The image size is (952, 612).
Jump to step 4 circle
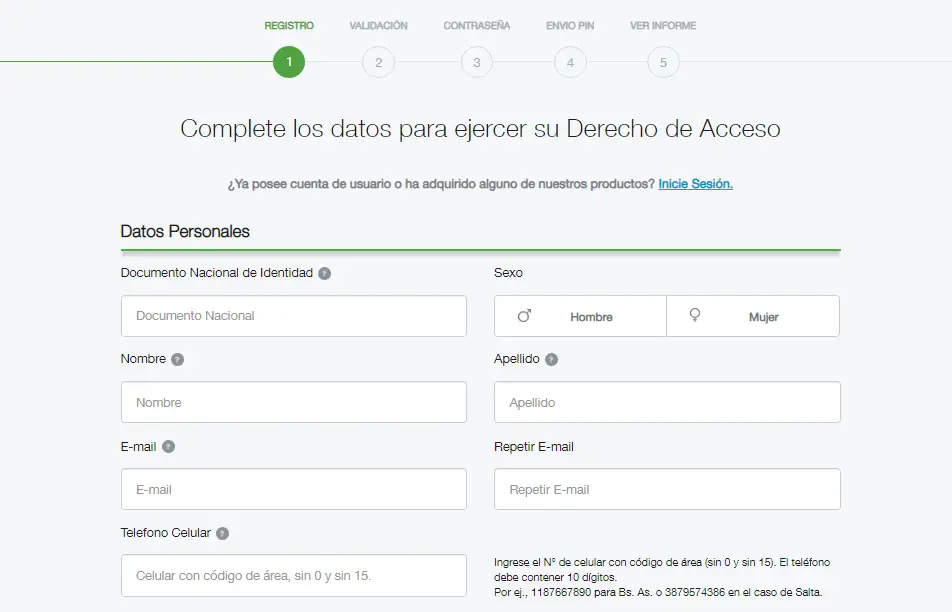tap(570, 62)
